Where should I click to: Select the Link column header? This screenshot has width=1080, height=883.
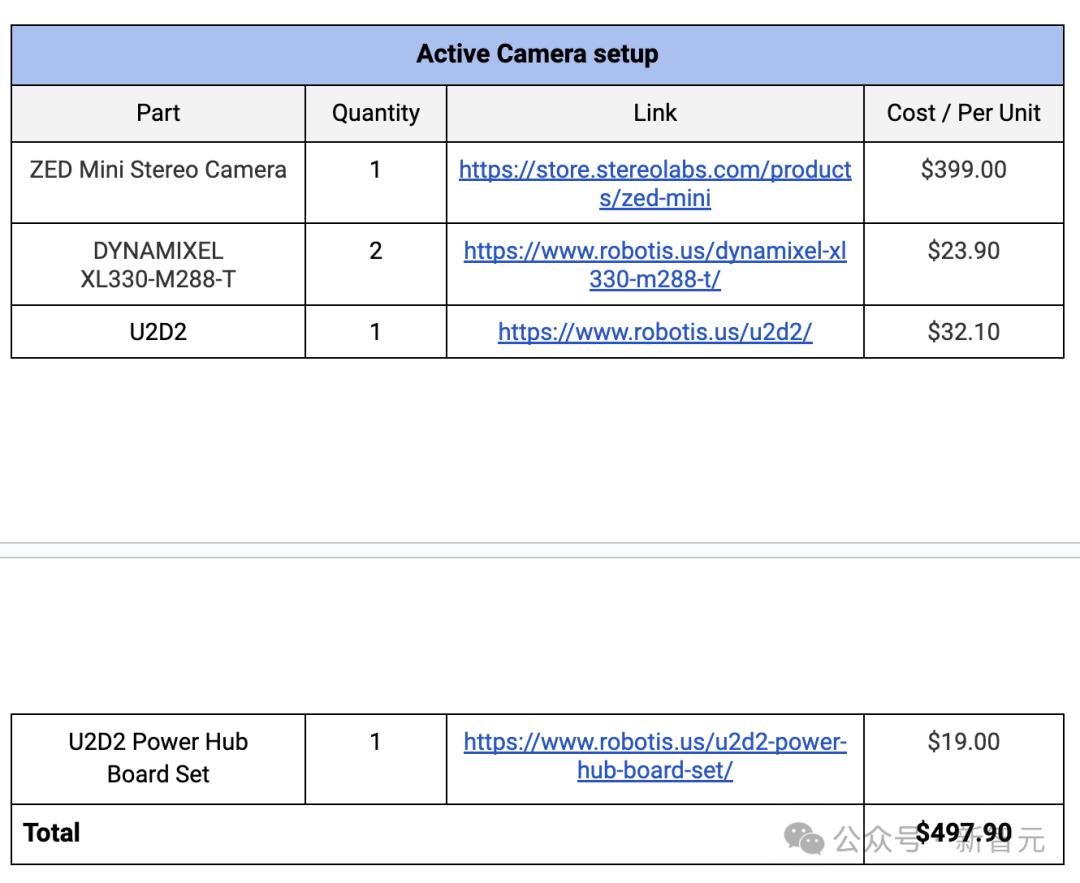coord(654,114)
